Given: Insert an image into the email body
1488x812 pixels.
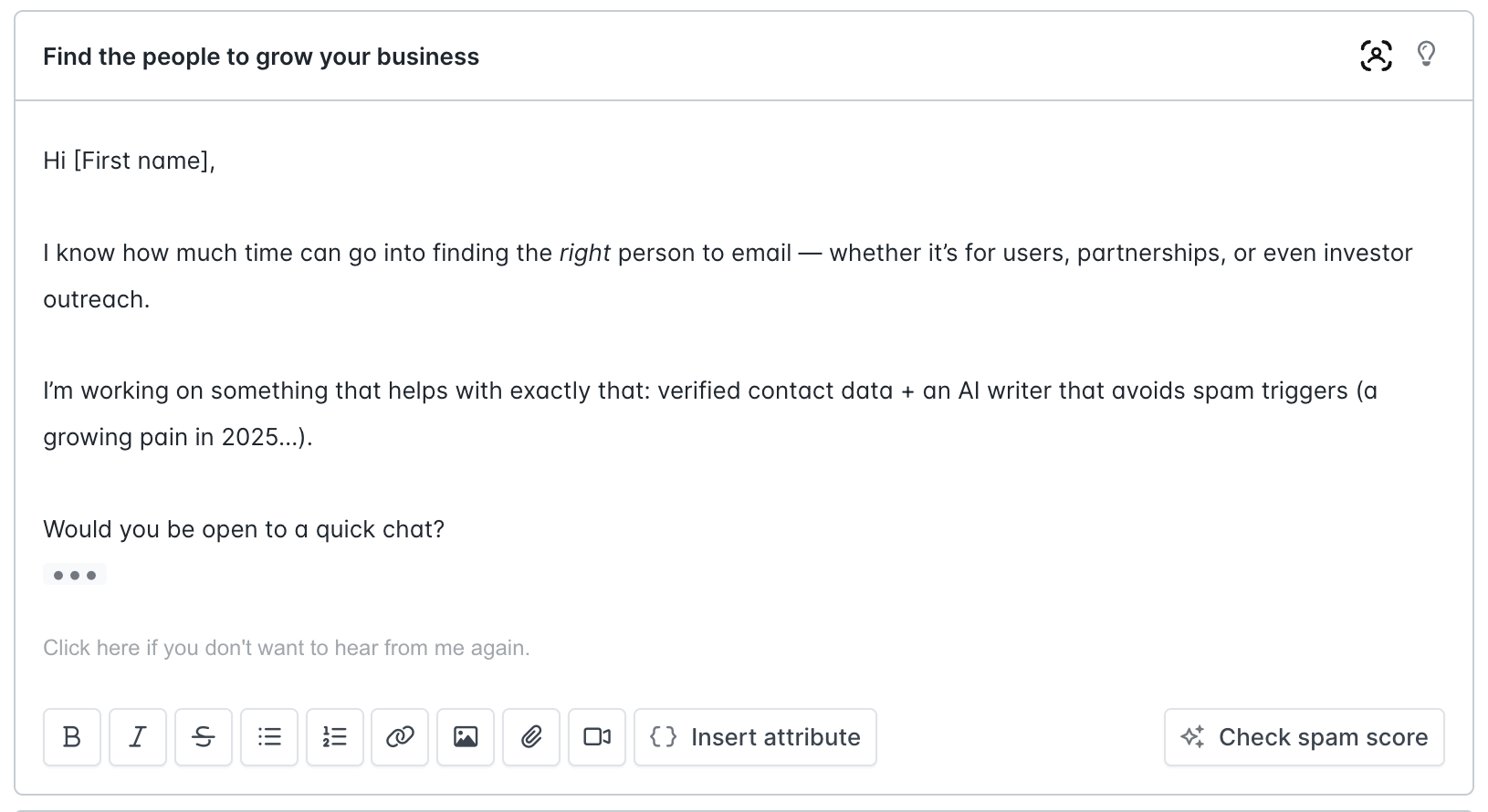Looking at the screenshot, I should [466, 737].
